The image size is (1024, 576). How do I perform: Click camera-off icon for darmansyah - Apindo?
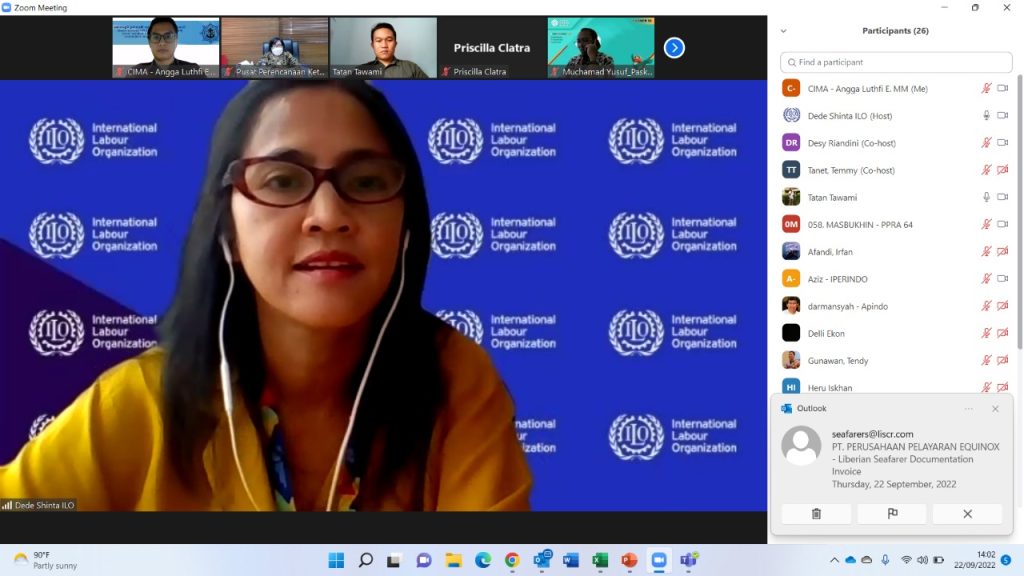[x=1002, y=306]
